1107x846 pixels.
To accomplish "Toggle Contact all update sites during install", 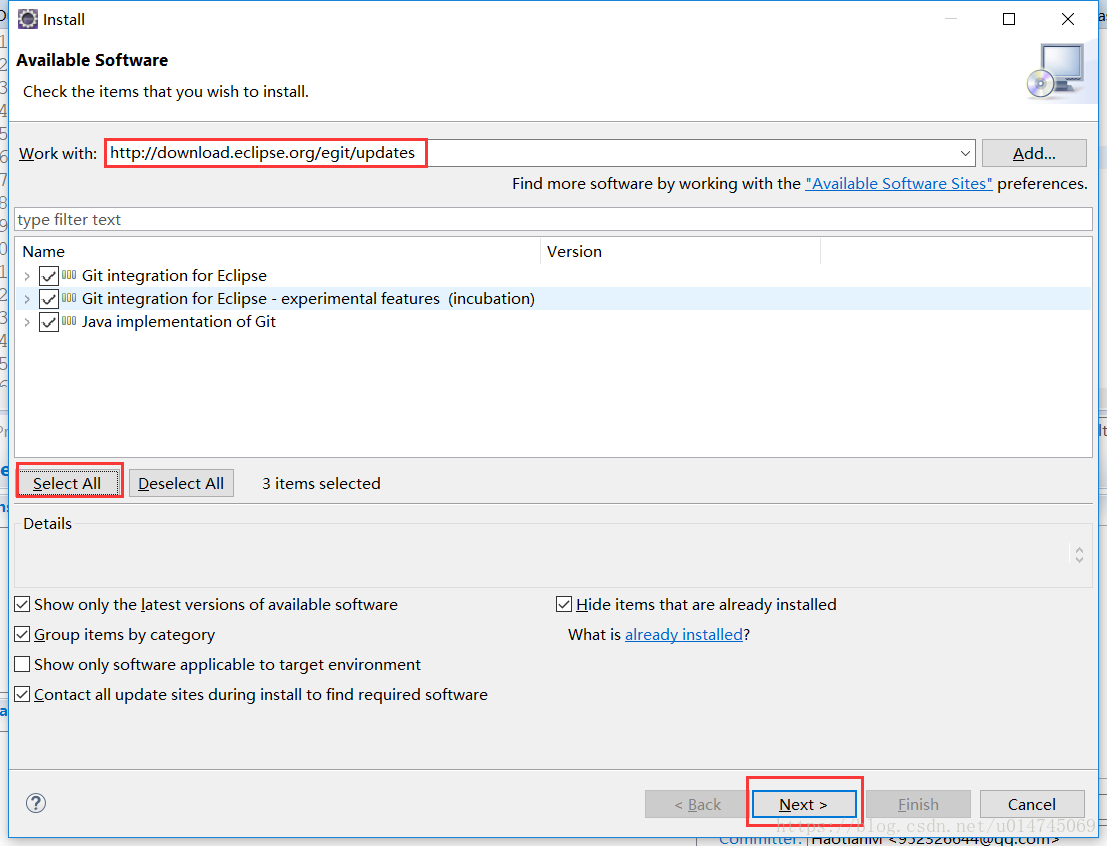I will pos(23,694).
